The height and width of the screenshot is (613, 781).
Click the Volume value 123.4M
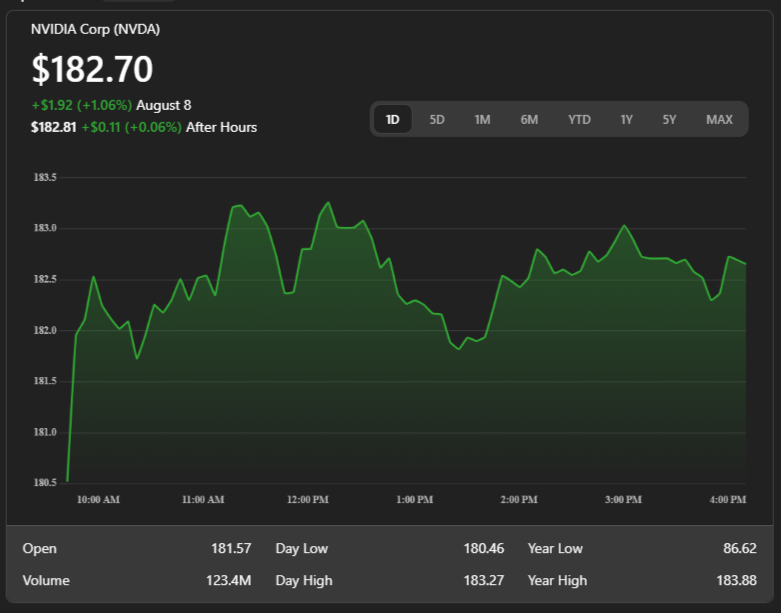pos(227,581)
